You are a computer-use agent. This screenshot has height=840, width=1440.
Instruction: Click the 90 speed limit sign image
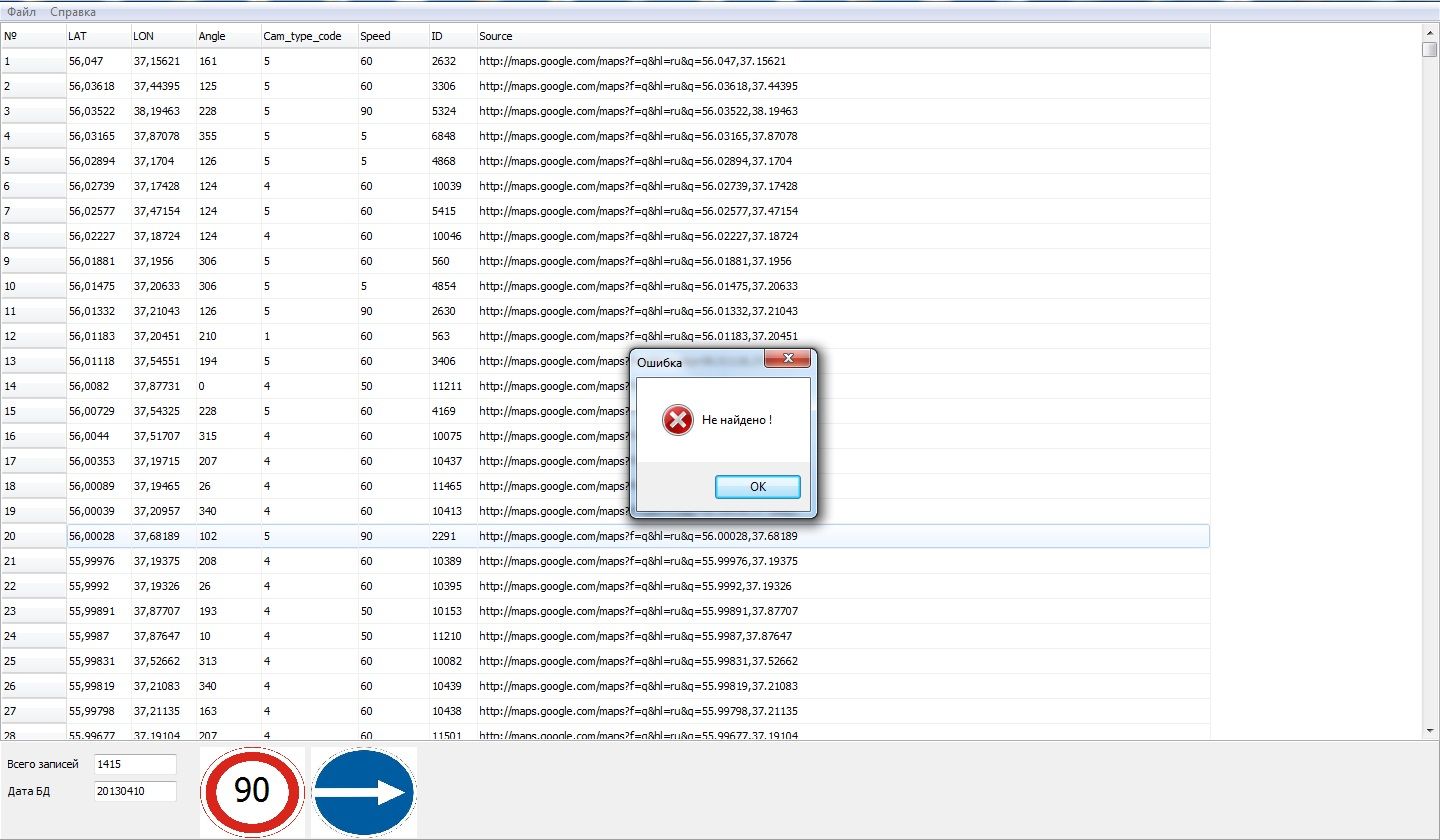click(252, 791)
